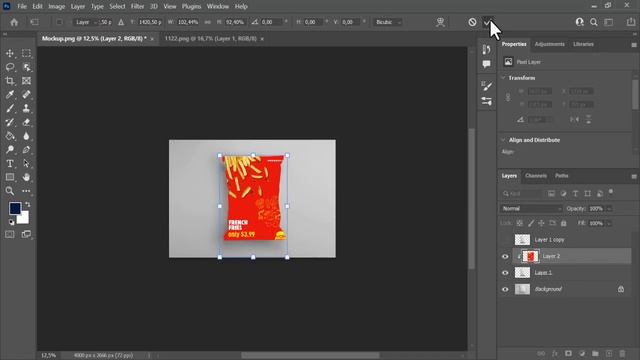Collapse the Transform section

tap(503, 78)
